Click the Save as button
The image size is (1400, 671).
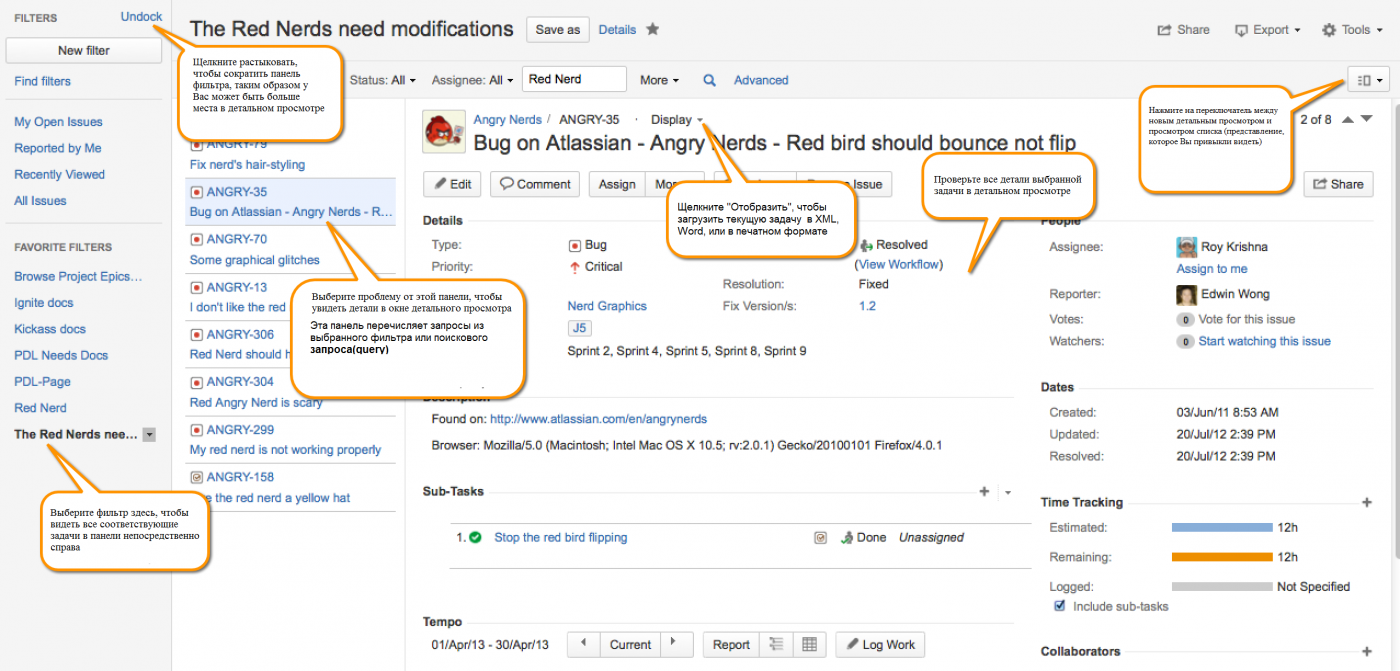557,30
